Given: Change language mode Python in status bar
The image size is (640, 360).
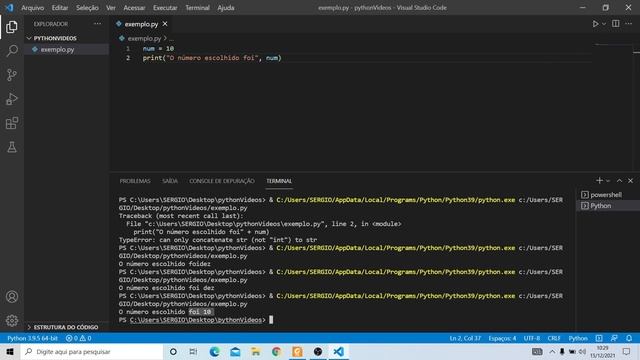Looking at the screenshot, I should pyautogui.click(x=578, y=338).
